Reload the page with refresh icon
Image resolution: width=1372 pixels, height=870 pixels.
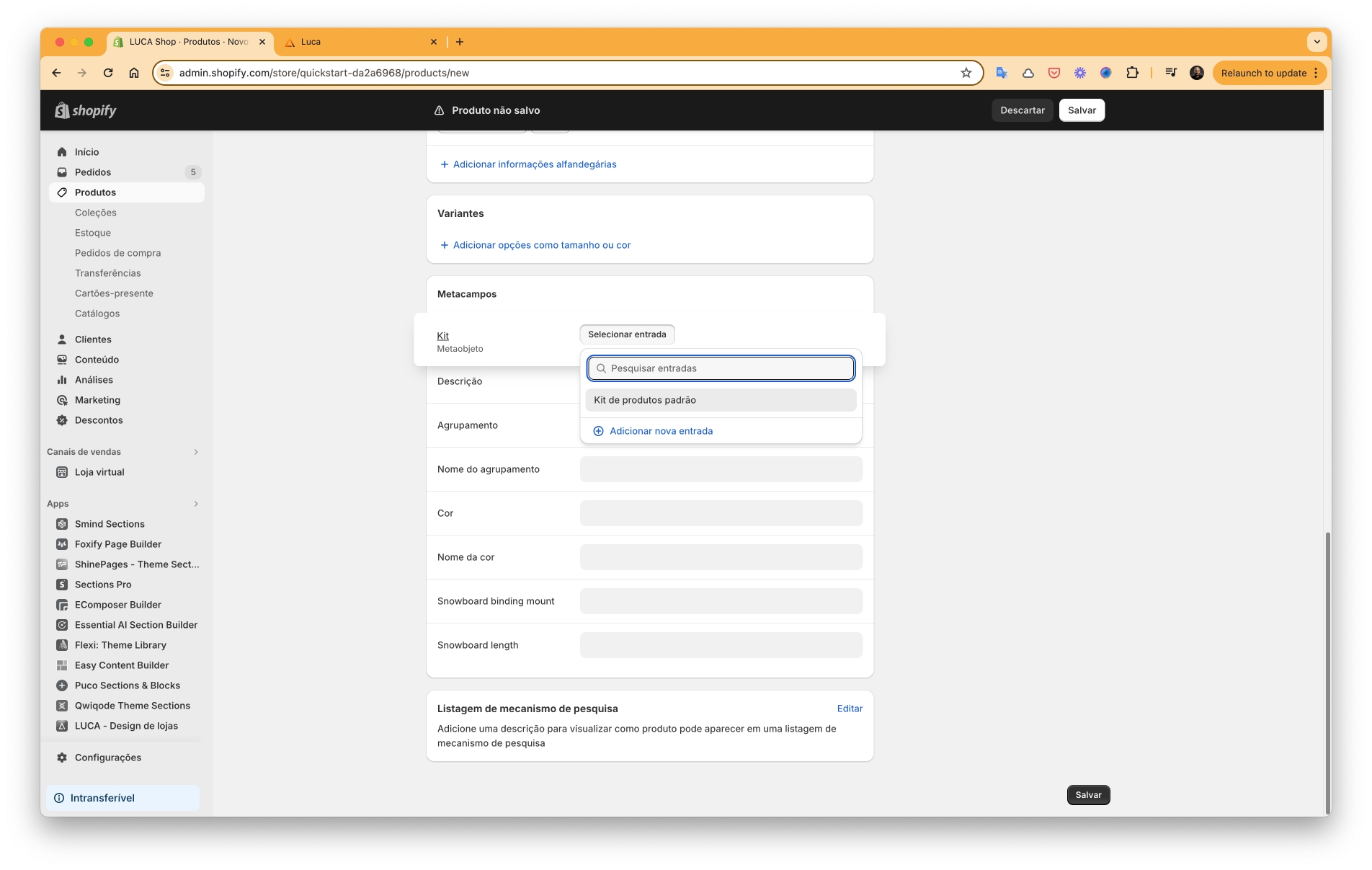(x=108, y=73)
